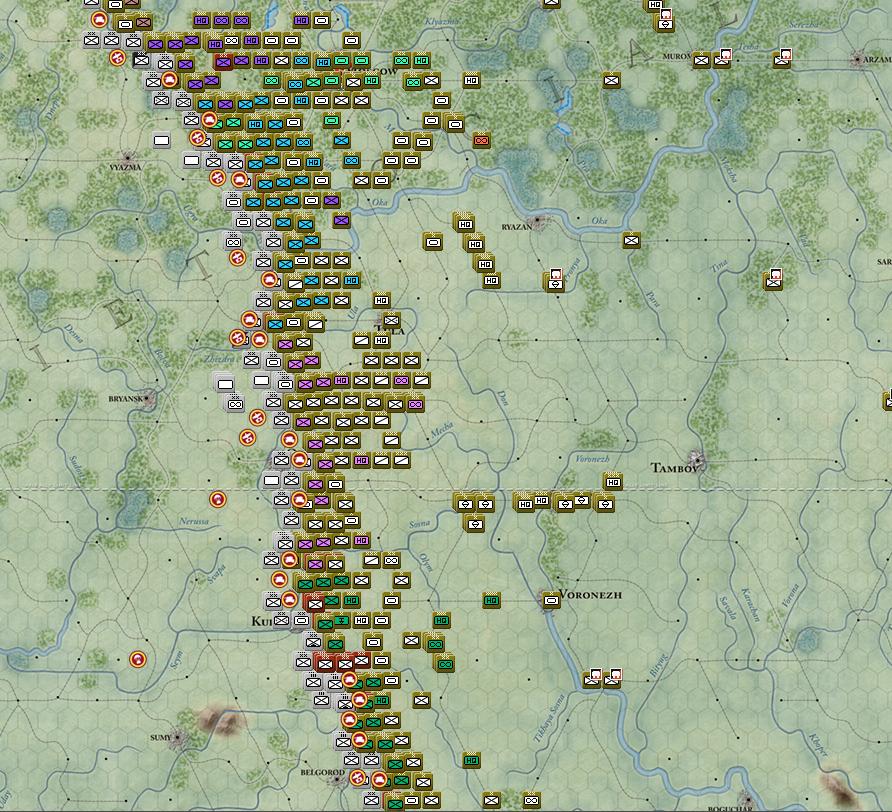Viewport: 892px width, 812px height.
Task: Click the Bryansk city symbol
Action: pos(149,398)
